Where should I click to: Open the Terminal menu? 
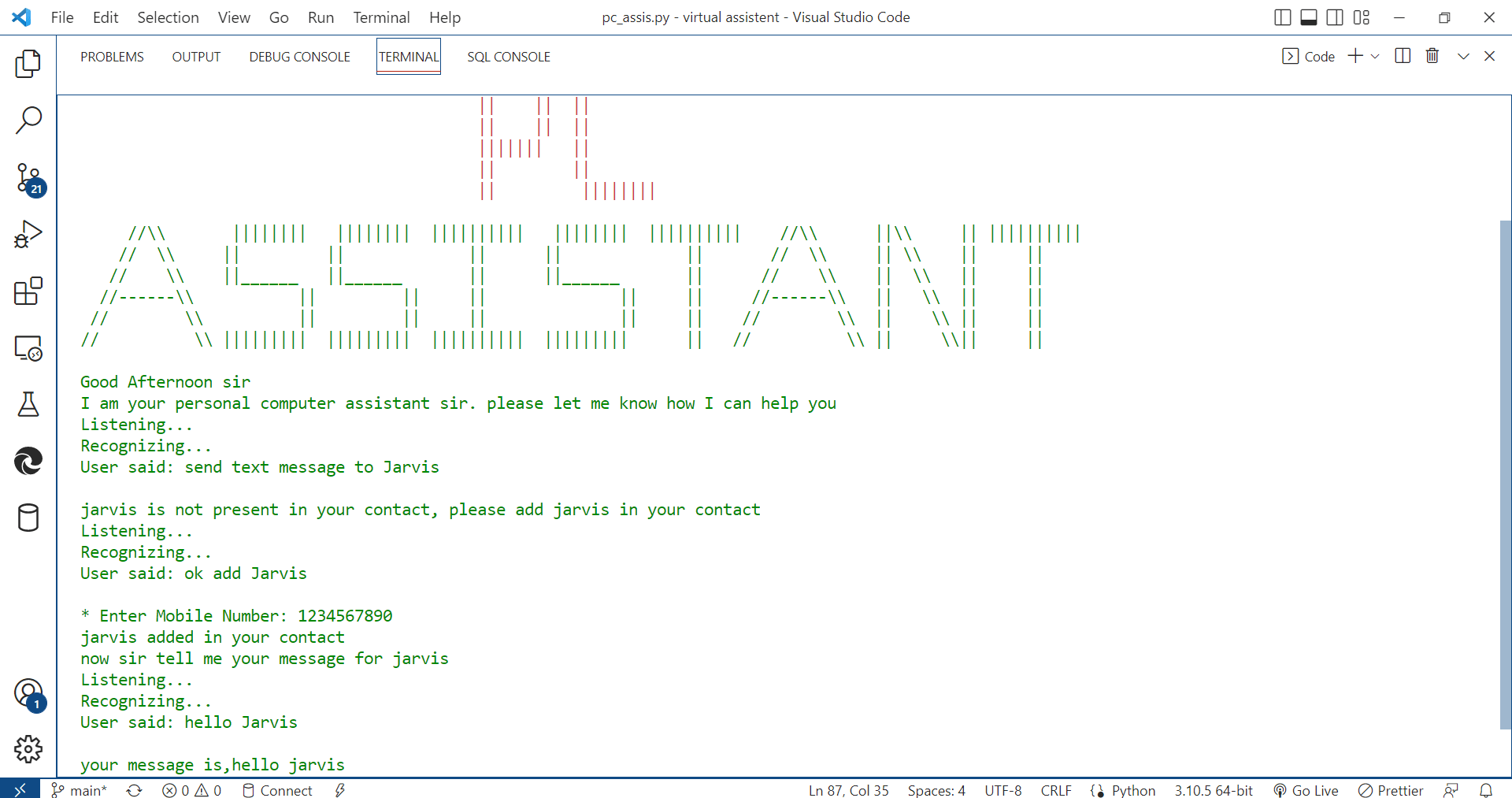[x=381, y=17]
